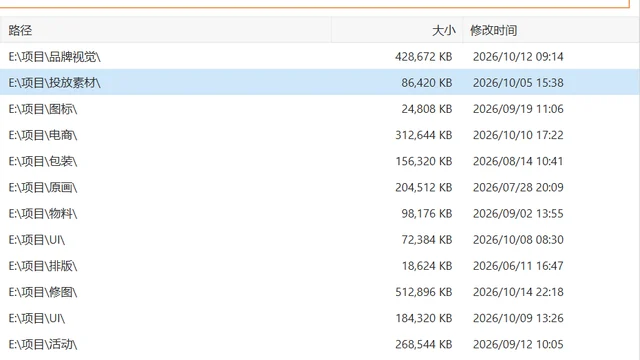Image resolution: width=640 pixels, height=360 pixels.
Task: Click the 98,176 KB size value
Action: (427, 213)
